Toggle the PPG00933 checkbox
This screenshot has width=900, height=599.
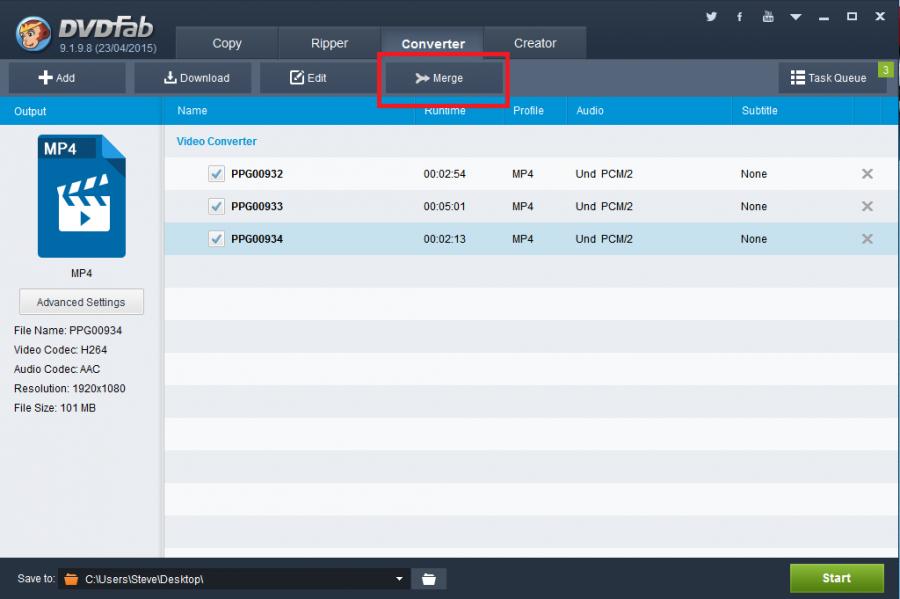click(216, 206)
